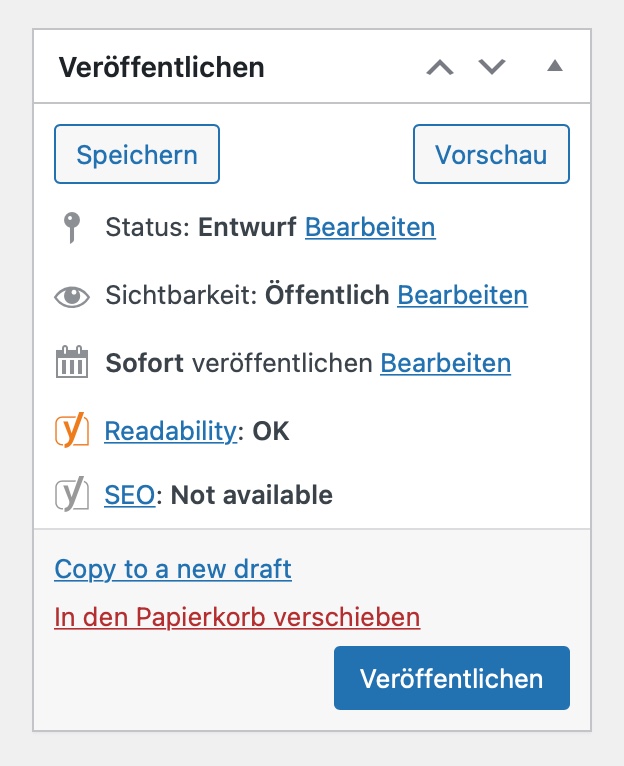Click the calendar schedule icon

(x=72, y=362)
